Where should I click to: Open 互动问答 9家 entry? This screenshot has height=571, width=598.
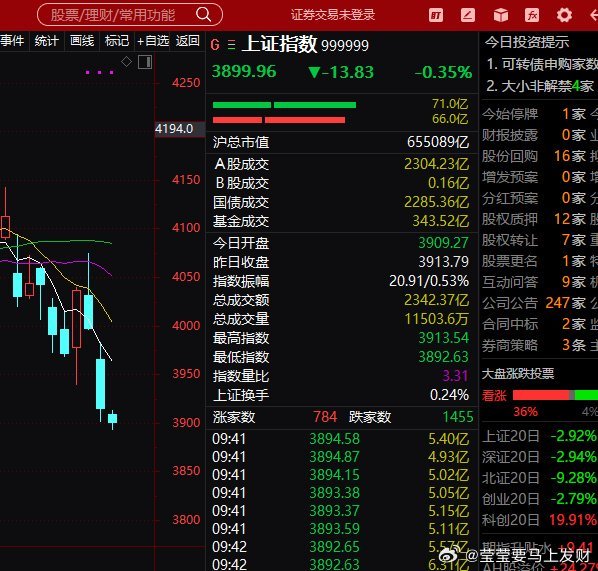click(x=534, y=282)
